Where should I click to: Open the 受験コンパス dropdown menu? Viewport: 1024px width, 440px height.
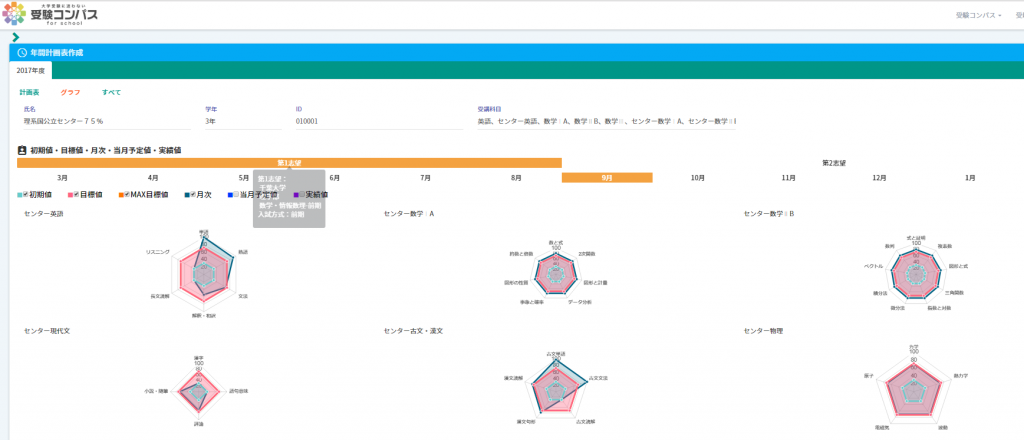click(x=978, y=16)
